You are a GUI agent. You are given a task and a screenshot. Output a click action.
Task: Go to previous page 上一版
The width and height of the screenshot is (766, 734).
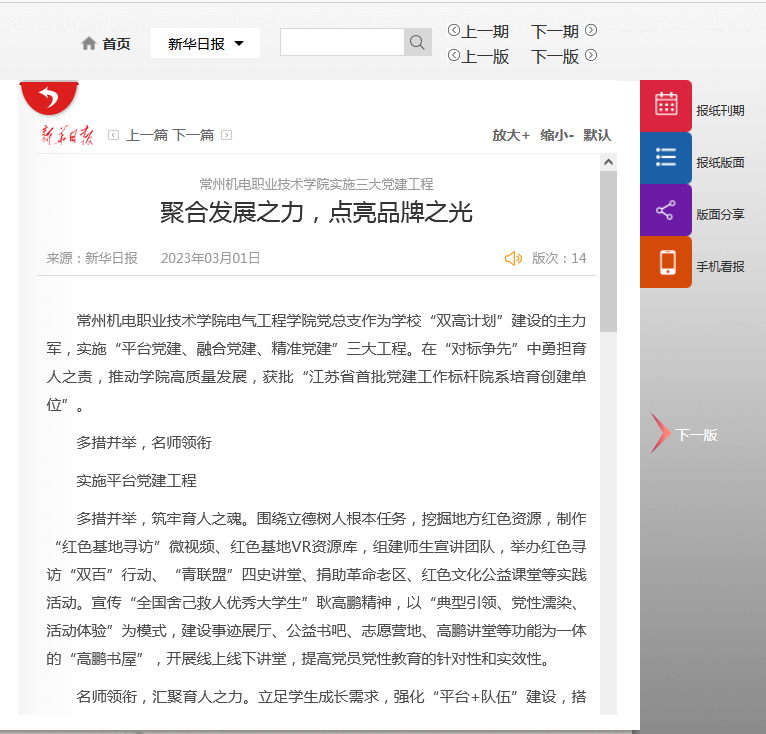(x=479, y=57)
